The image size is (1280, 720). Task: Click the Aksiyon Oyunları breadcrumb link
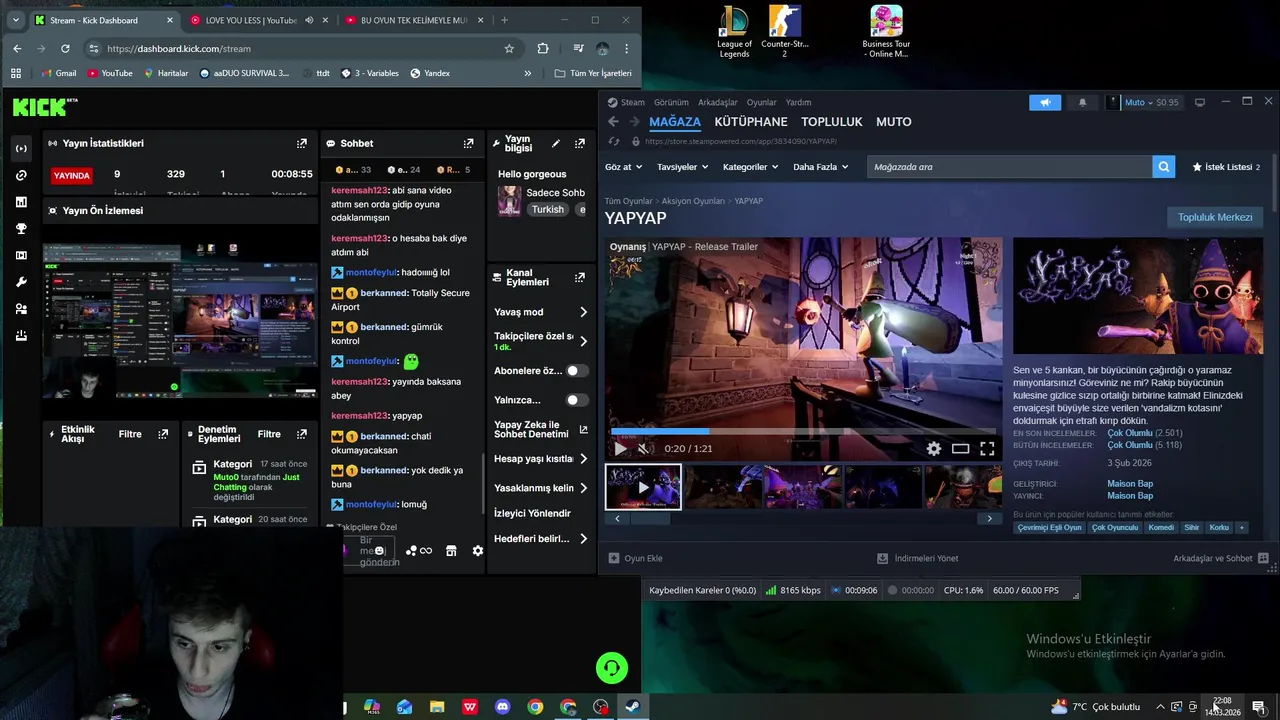click(693, 201)
